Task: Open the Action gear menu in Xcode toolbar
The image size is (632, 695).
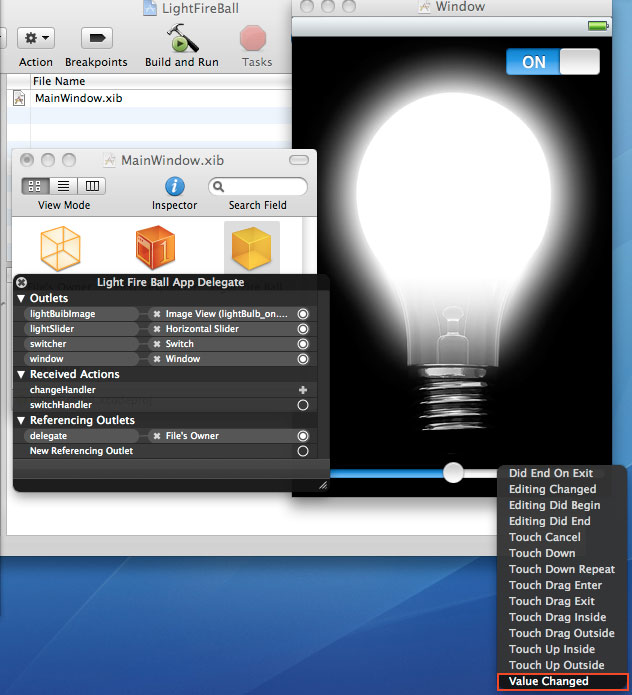Action: coord(36,38)
